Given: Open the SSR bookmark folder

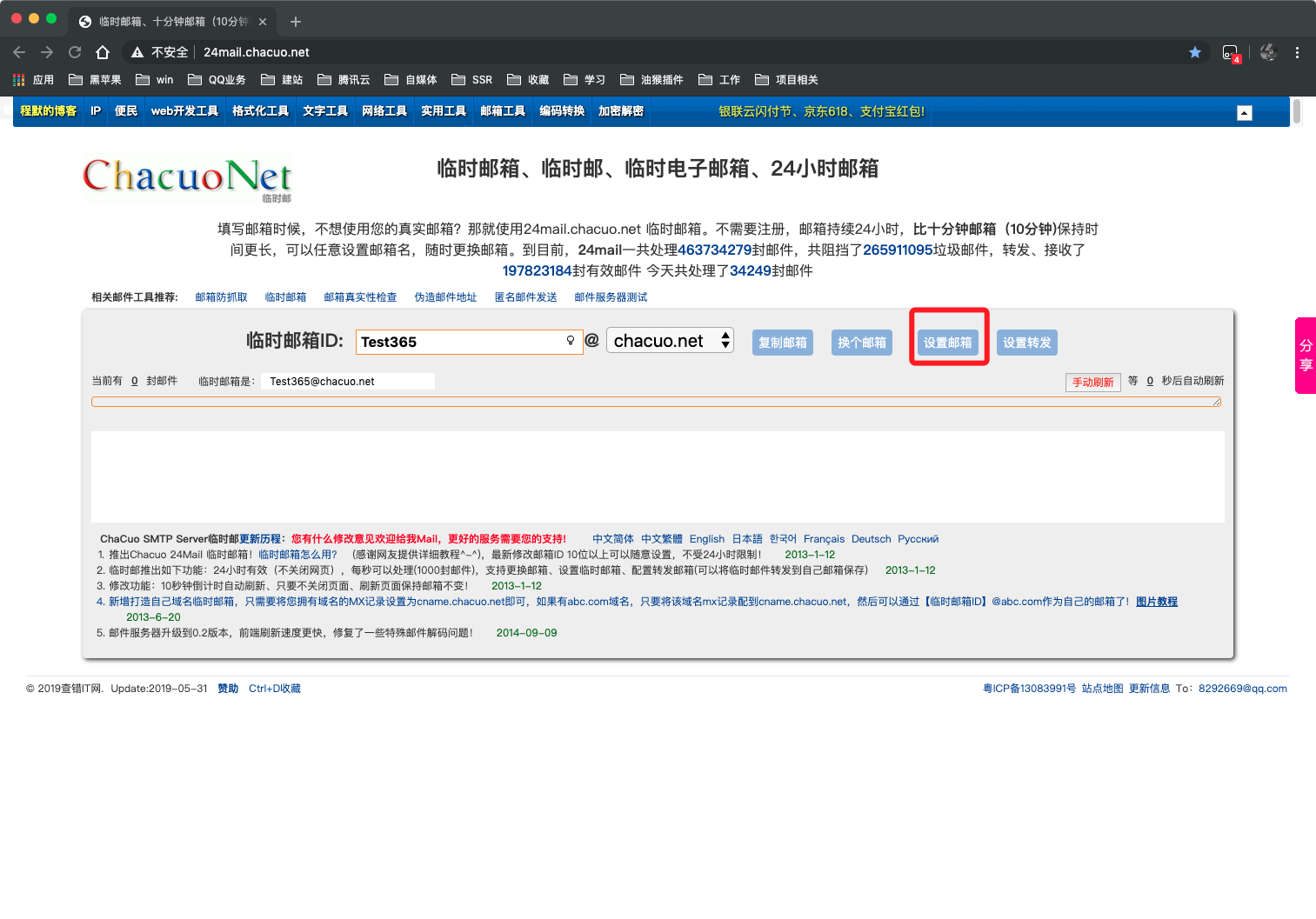Looking at the screenshot, I should (472, 80).
